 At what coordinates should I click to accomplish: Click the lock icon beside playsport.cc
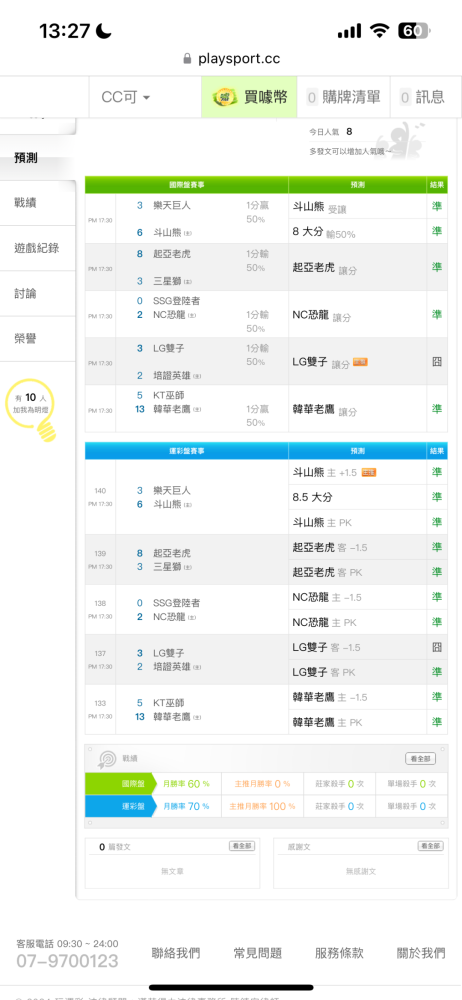187,59
